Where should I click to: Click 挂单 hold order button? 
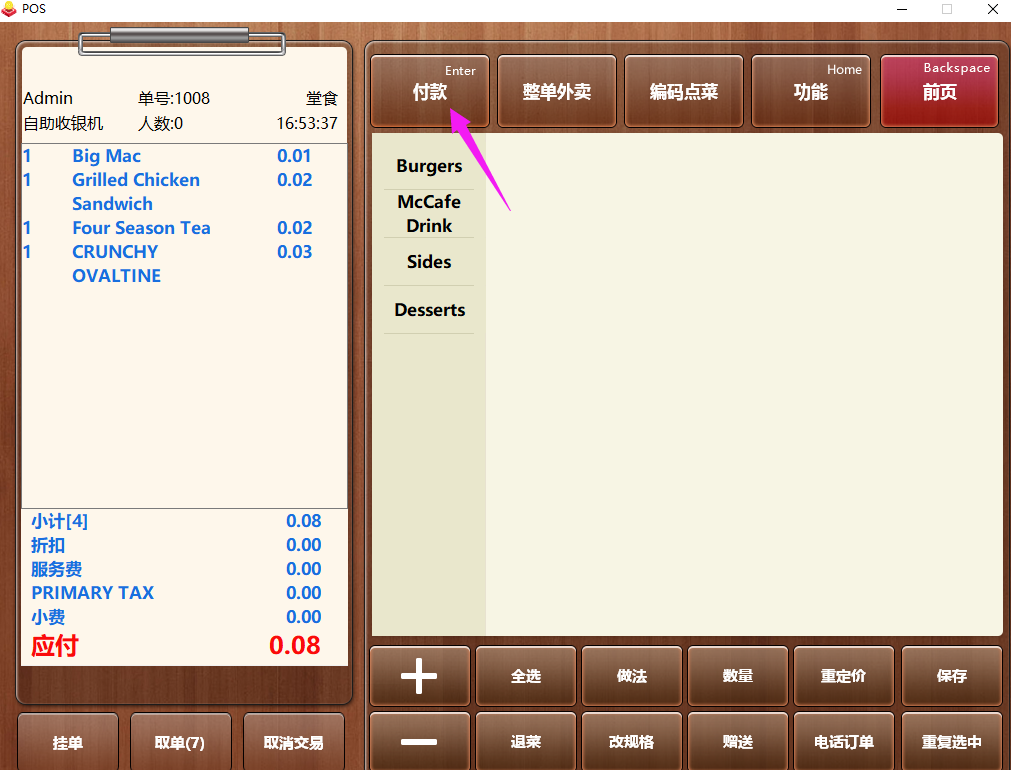[x=68, y=743]
